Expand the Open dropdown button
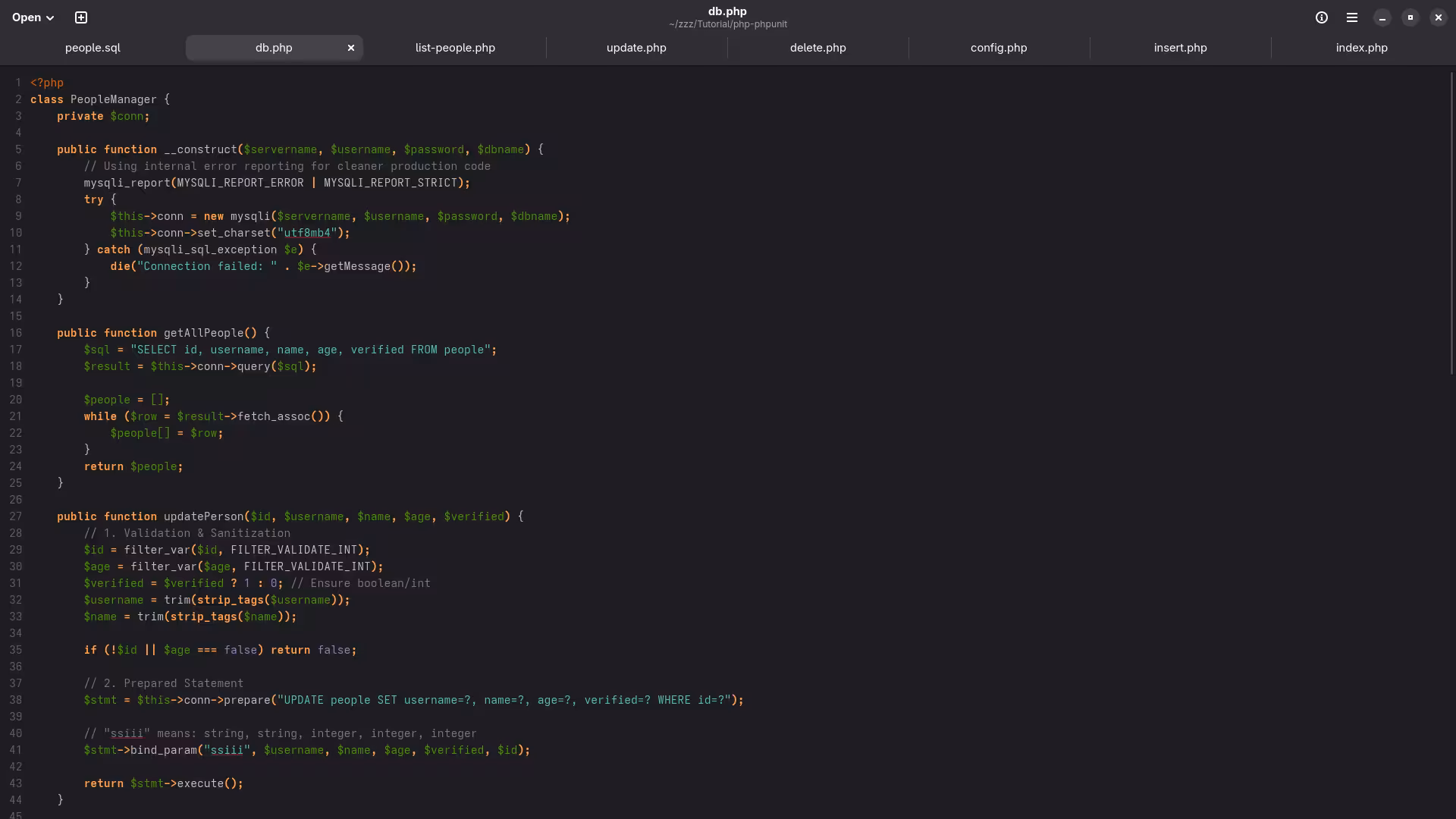This screenshot has width=1456, height=819. click(33, 17)
